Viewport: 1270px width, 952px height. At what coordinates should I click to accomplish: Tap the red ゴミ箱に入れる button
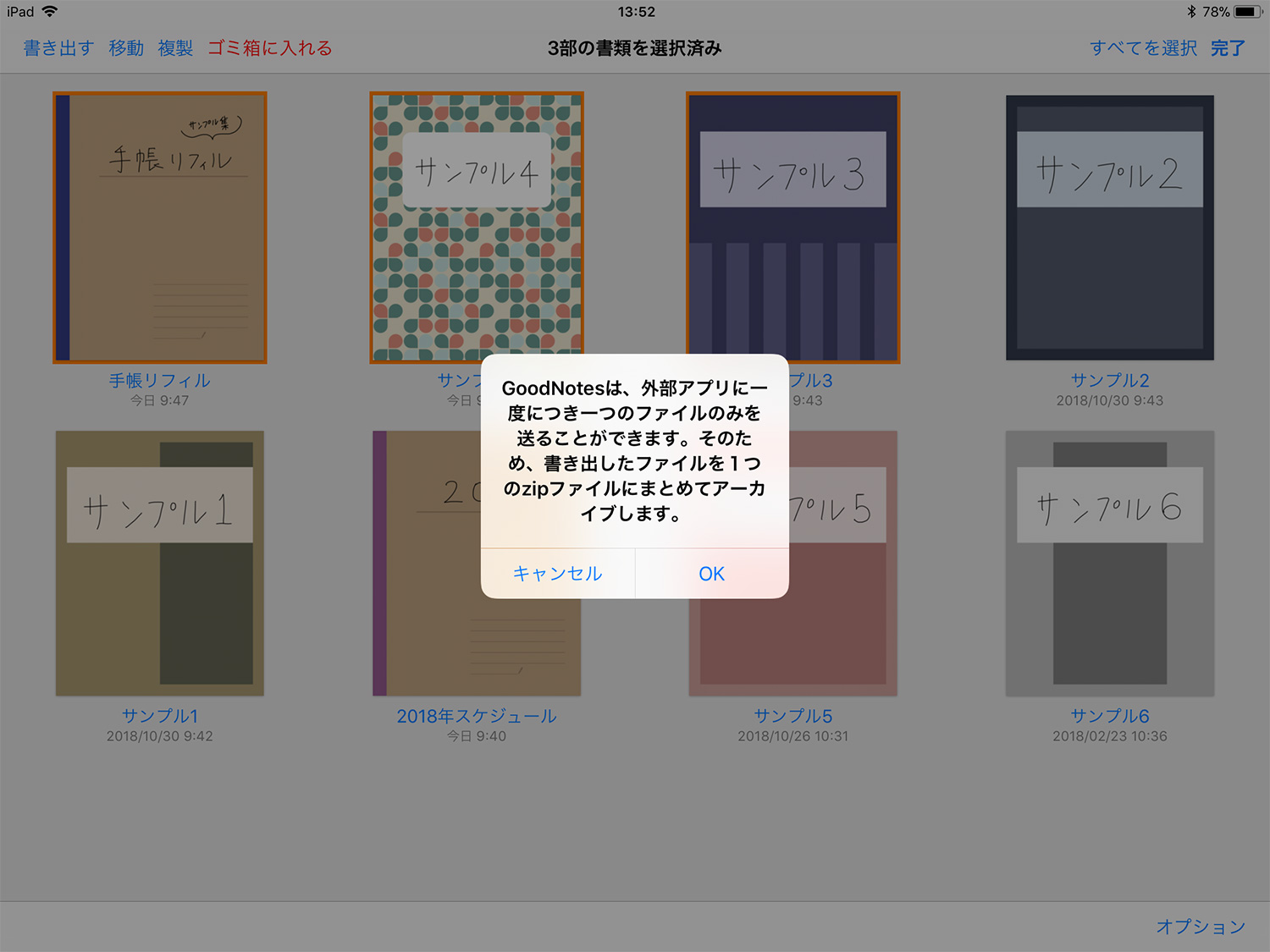[x=270, y=48]
